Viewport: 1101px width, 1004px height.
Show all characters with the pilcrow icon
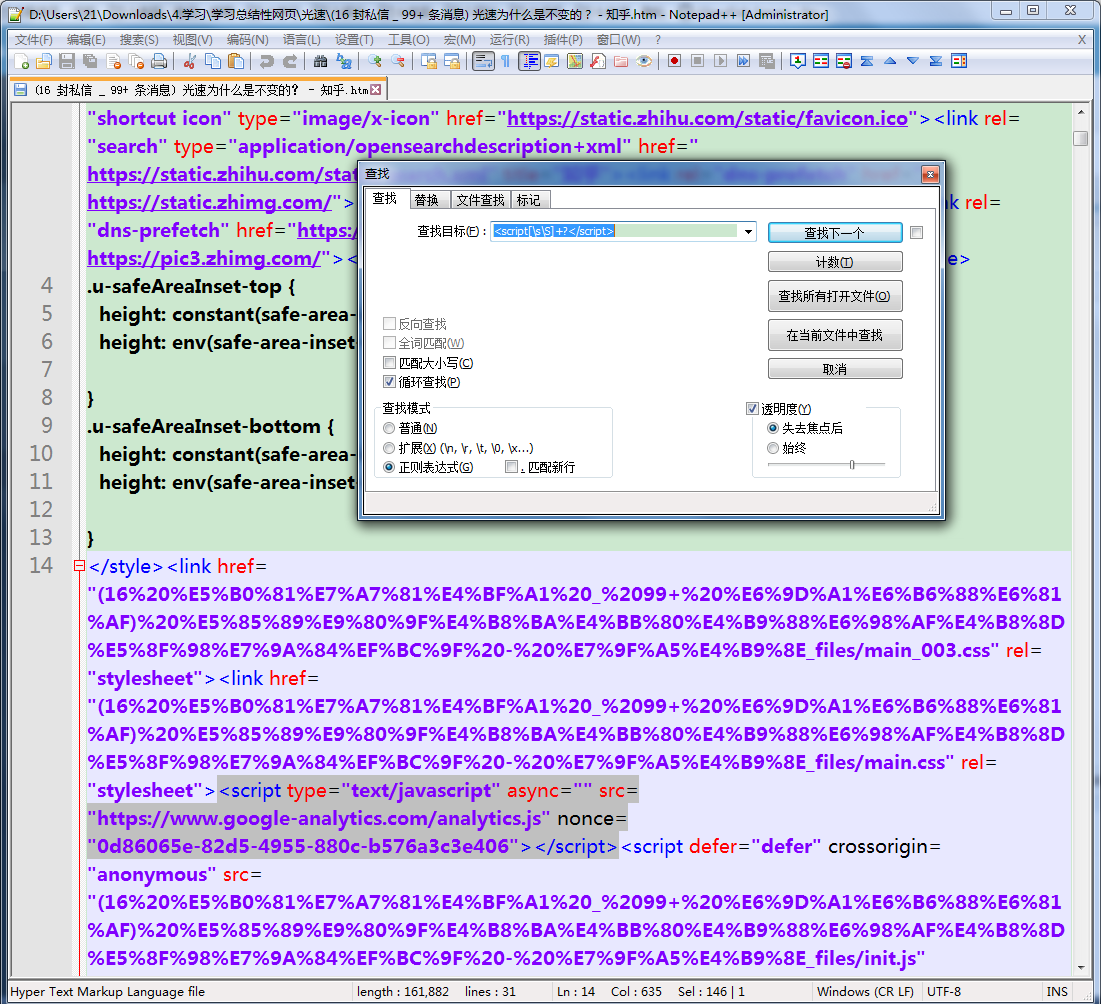pos(506,62)
